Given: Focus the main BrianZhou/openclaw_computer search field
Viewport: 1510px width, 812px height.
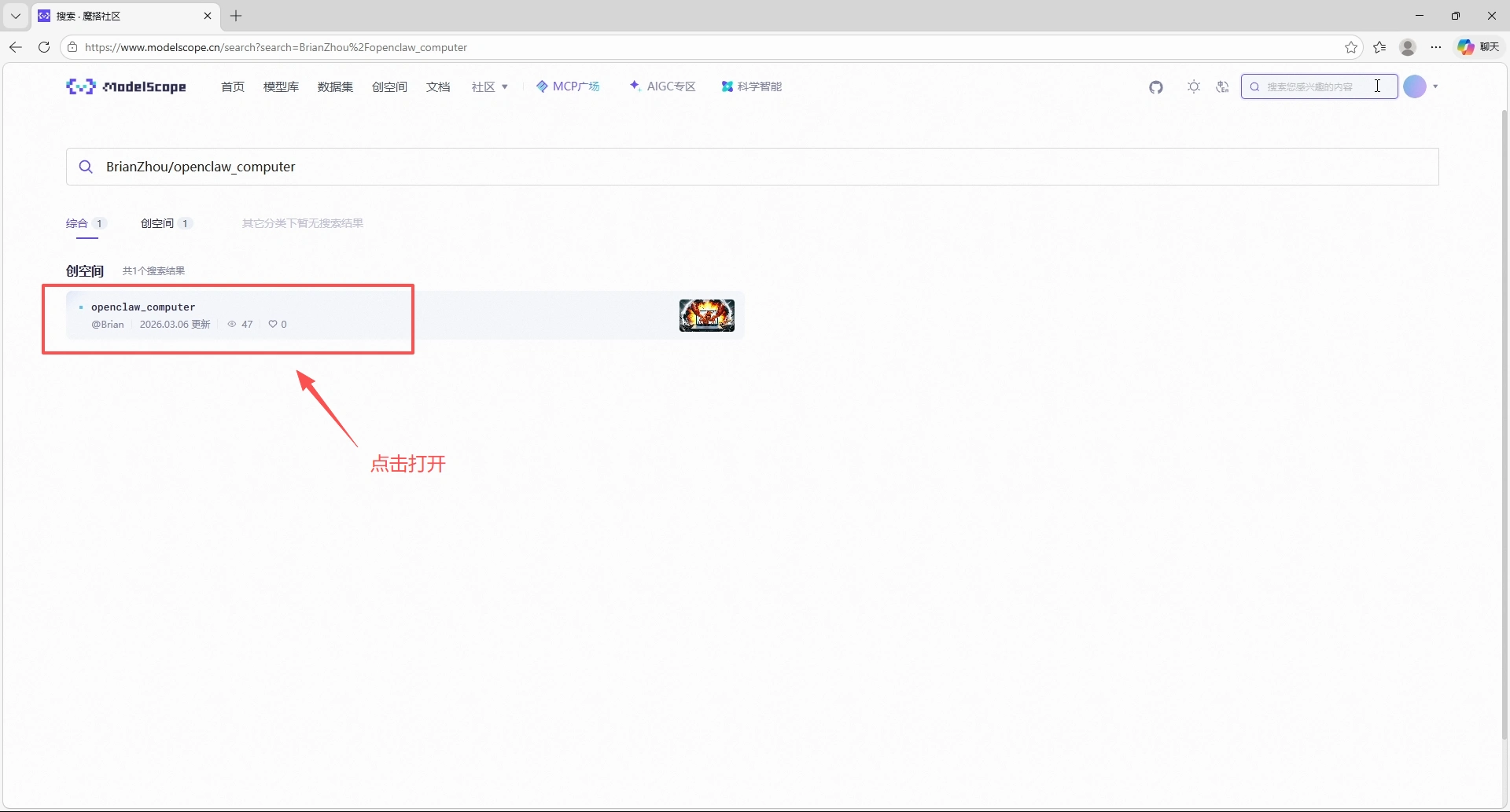Looking at the screenshot, I should (753, 167).
